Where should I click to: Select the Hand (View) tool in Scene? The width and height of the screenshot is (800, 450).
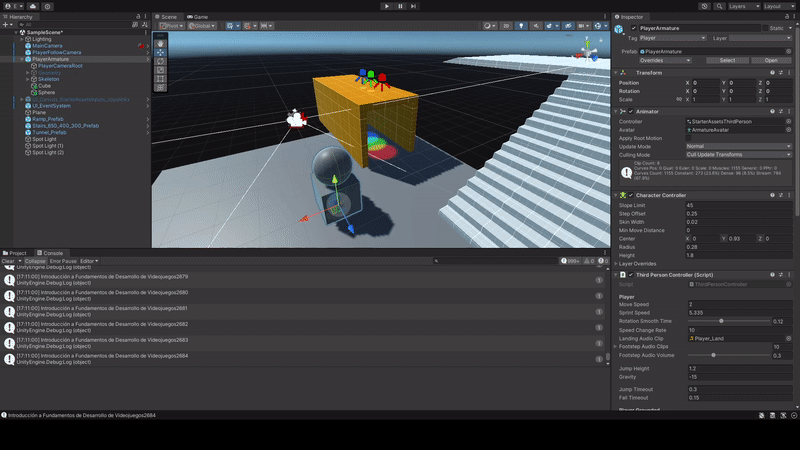point(161,43)
